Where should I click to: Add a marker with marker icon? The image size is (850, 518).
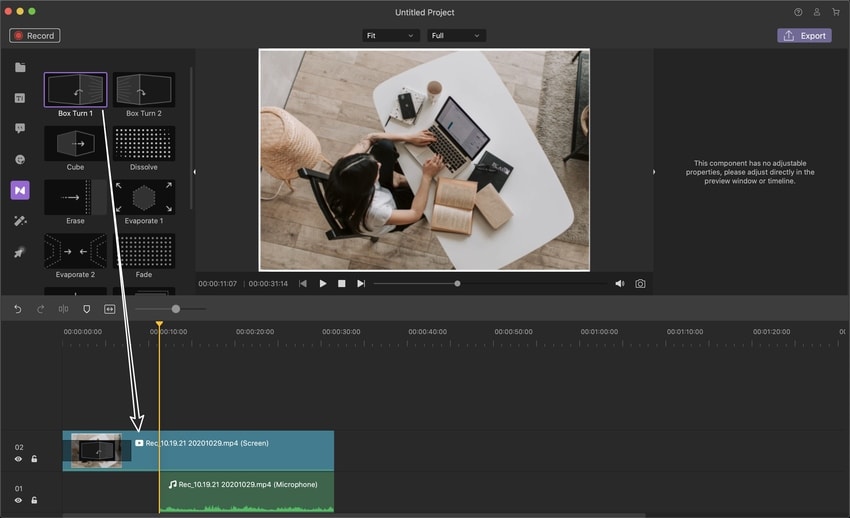point(86,309)
